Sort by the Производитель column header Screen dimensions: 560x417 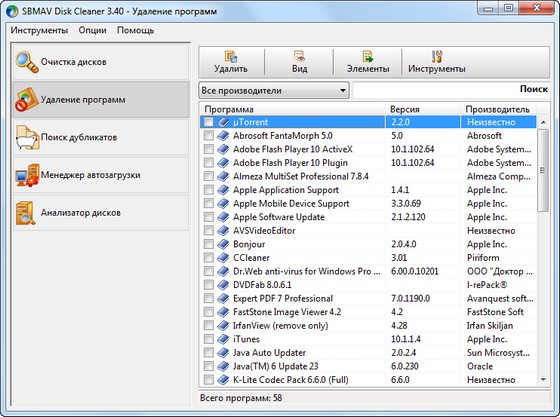(x=498, y=109)
